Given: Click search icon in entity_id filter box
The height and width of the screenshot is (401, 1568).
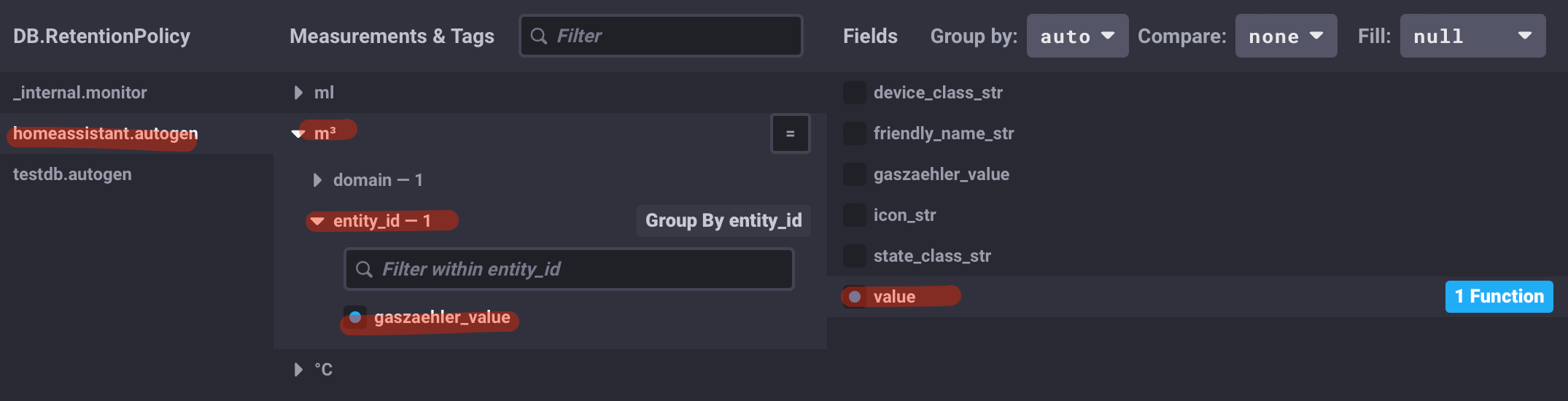Looking at the screenshot, I should [x=364, y=269].
